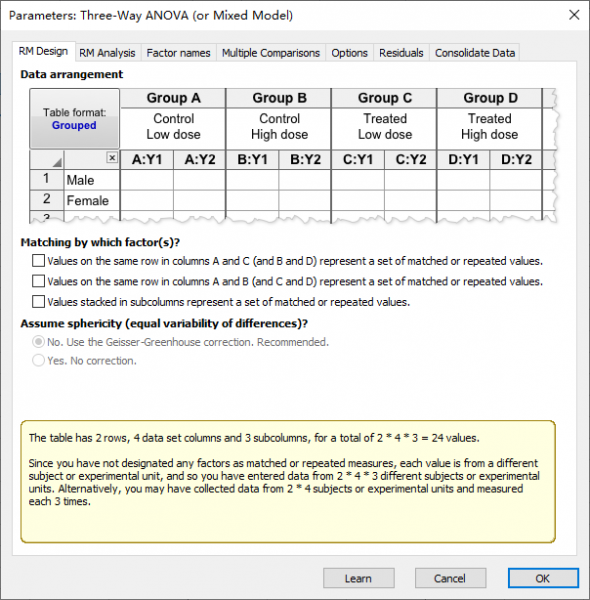Click Treated High dose label under Group D
Screen dimensions: 590x600
[x=490, y=127]
